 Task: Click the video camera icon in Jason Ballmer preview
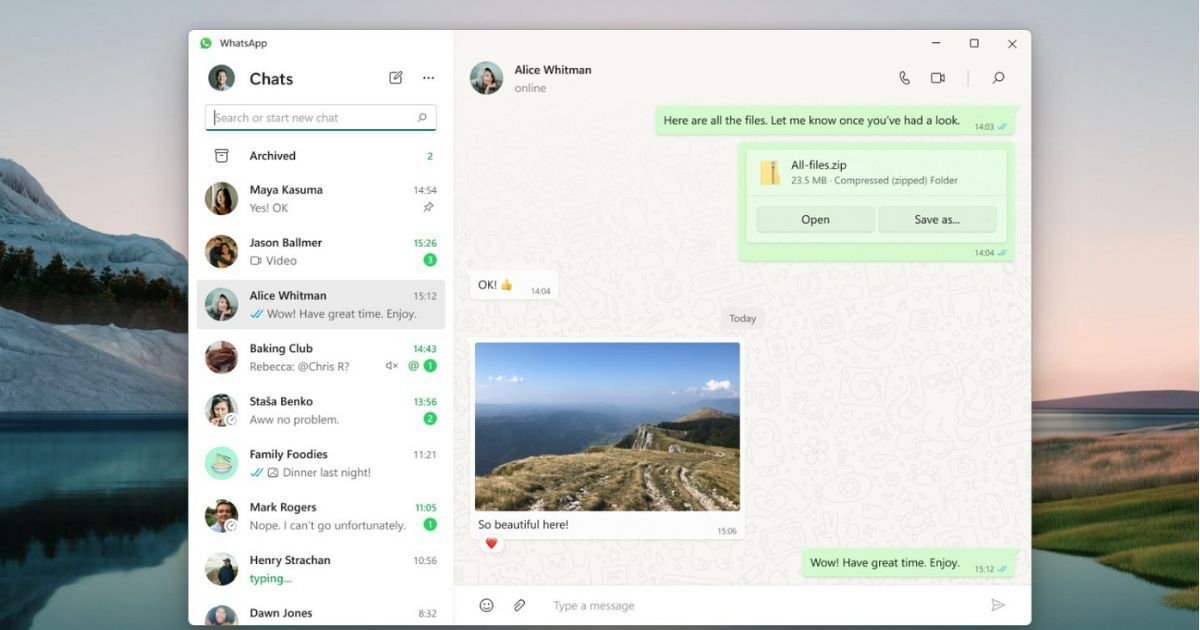click(x=256, y=260)
